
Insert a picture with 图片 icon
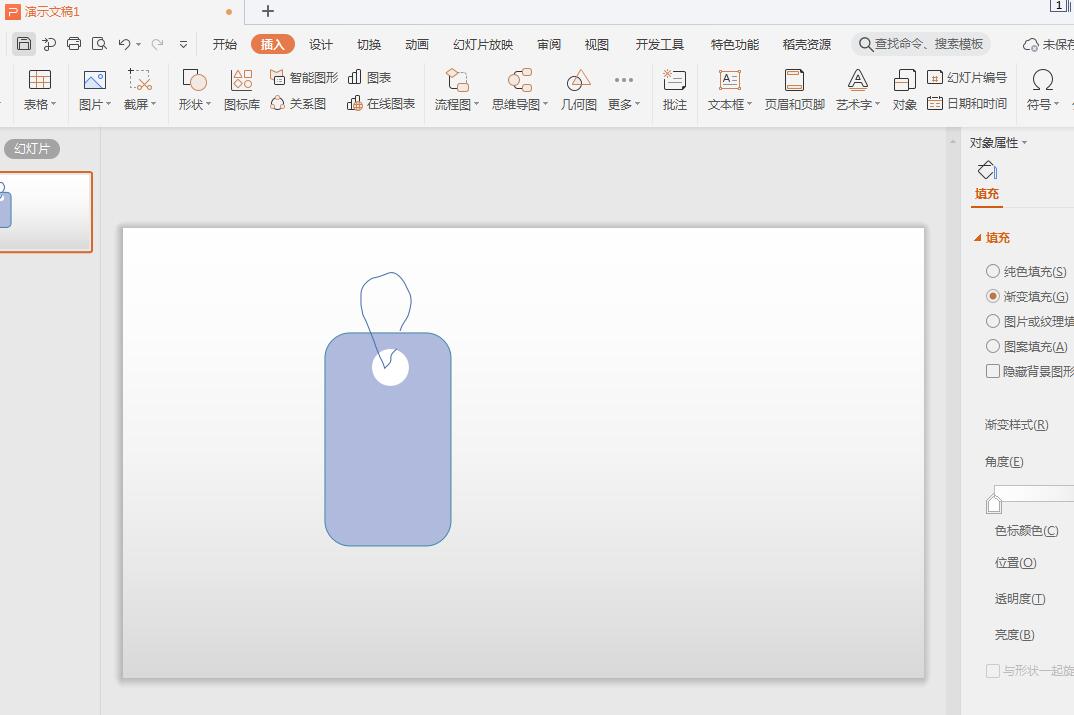tap(95, 90)
